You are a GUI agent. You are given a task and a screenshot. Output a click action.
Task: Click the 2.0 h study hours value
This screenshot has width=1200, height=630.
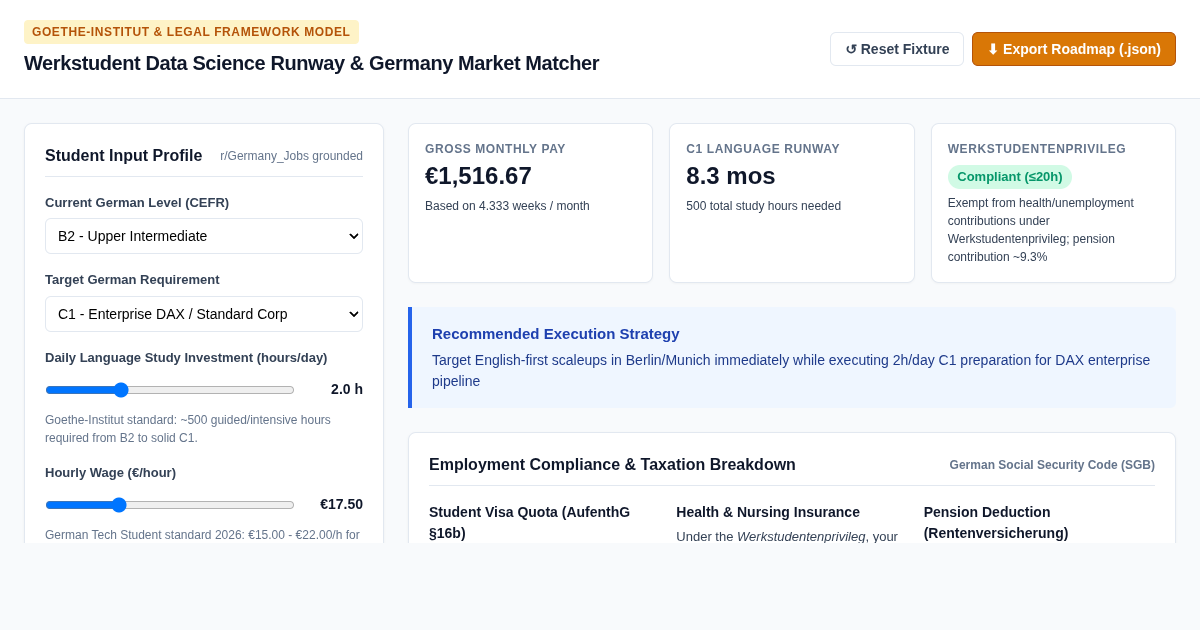pyautogui.click(x=347, y=389)
